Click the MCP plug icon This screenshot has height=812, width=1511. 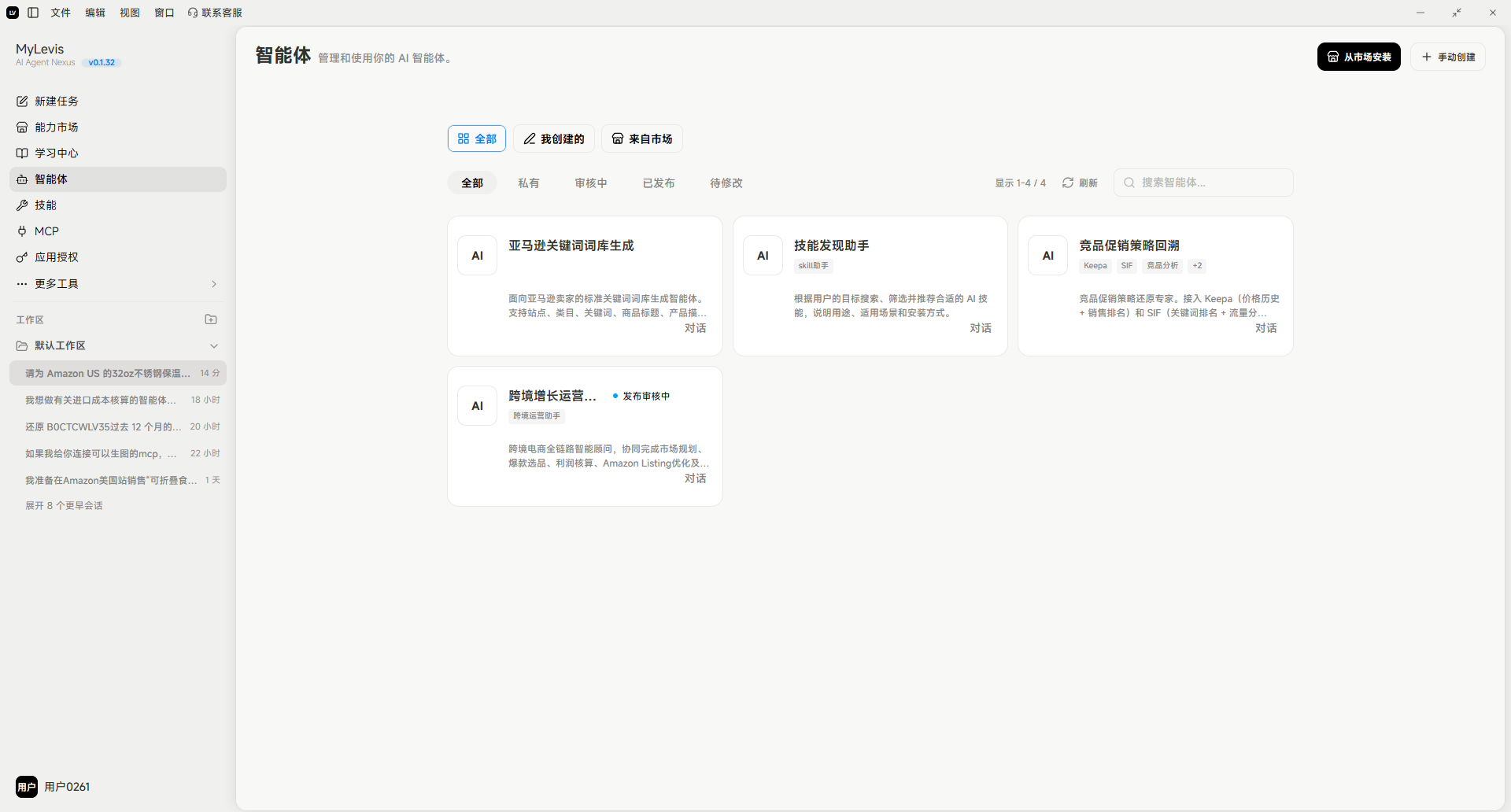22,231
